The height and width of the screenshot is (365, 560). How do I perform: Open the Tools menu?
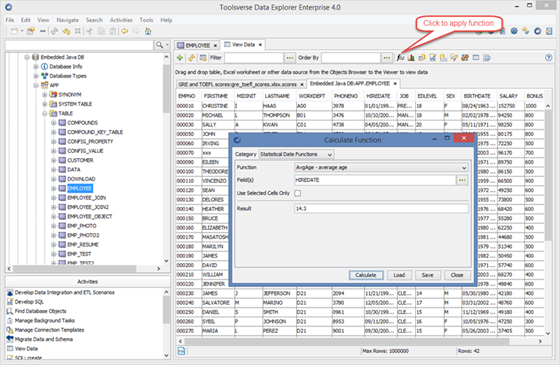click(x=146, y=20)
